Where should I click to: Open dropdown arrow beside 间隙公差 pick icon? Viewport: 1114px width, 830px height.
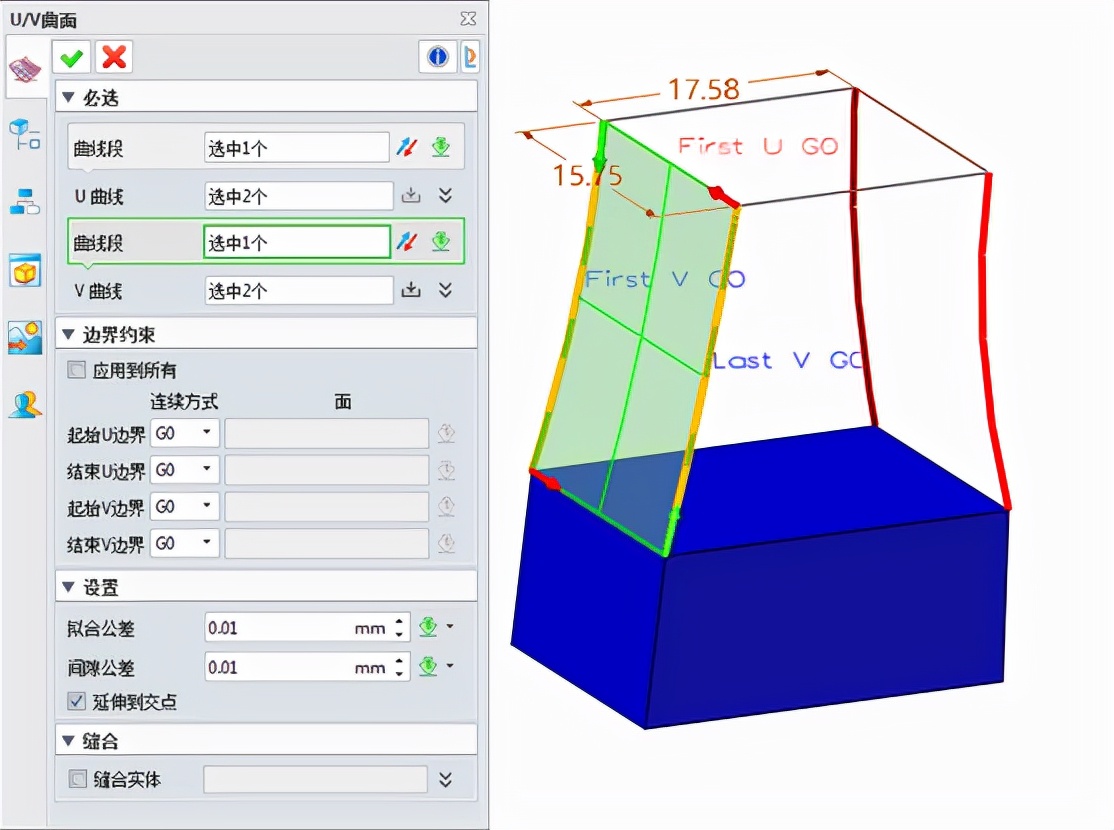[x=450, y=667]
